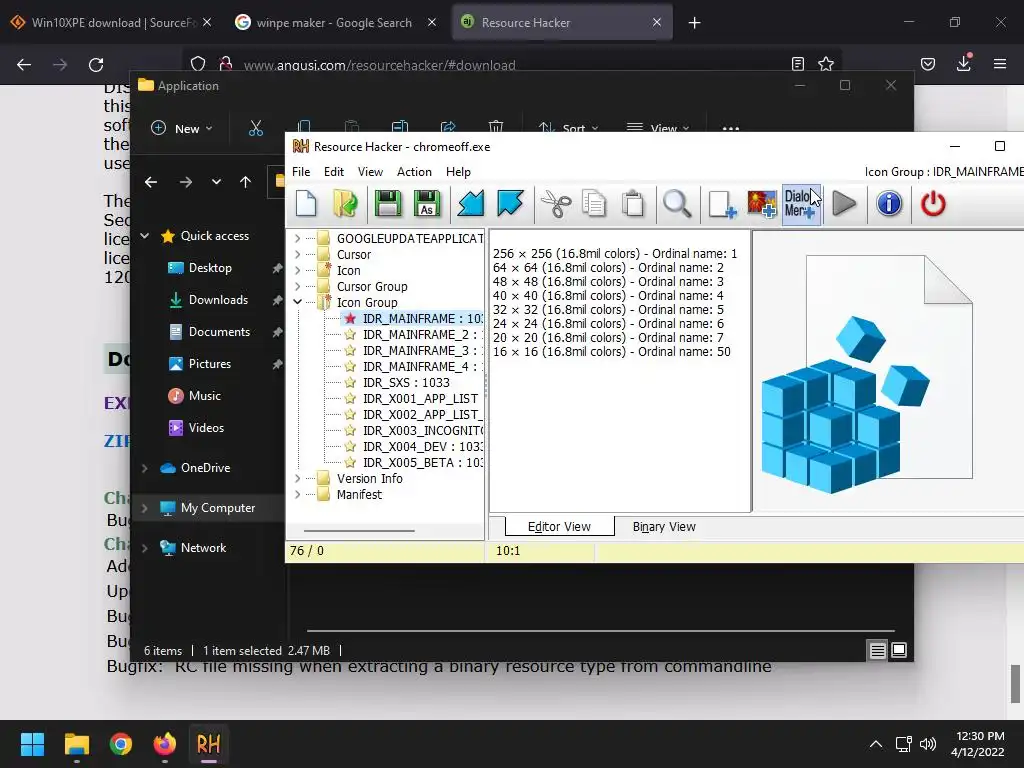The width and height of the screenshot is (1024, 768).
Task: Open Firefox downloads panel arrow icon
Action: tap(964, 63)
